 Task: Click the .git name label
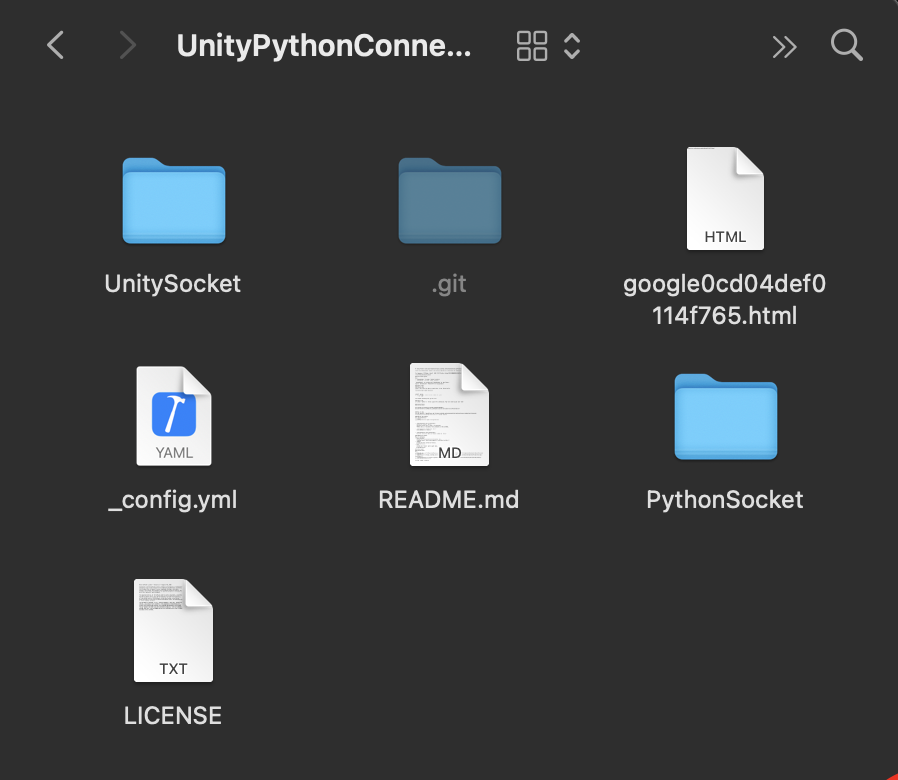tap(449, 284)
